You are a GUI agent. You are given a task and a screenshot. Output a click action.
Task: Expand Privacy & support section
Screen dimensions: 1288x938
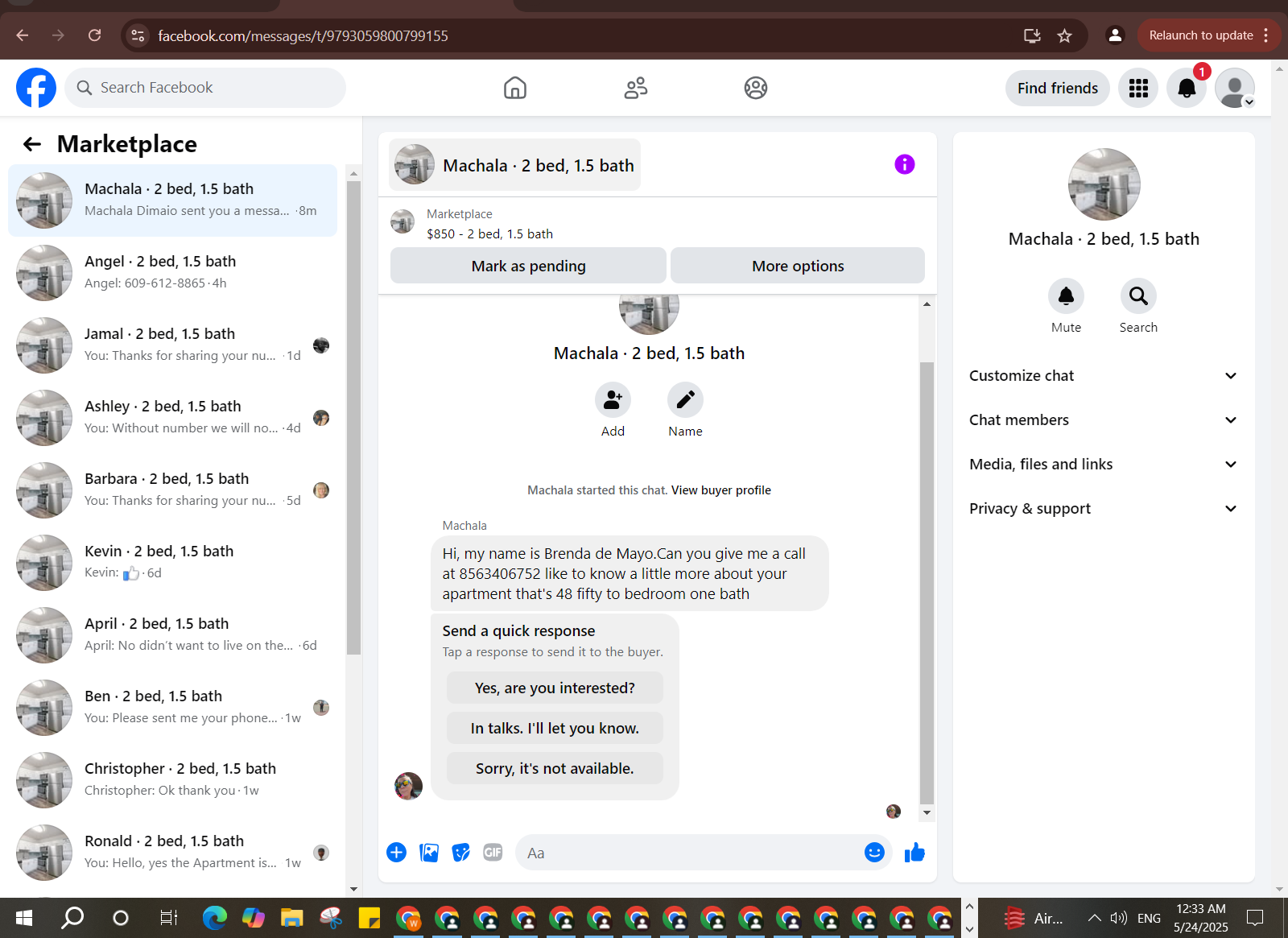pyautogui.click(x=1104, y=509)
